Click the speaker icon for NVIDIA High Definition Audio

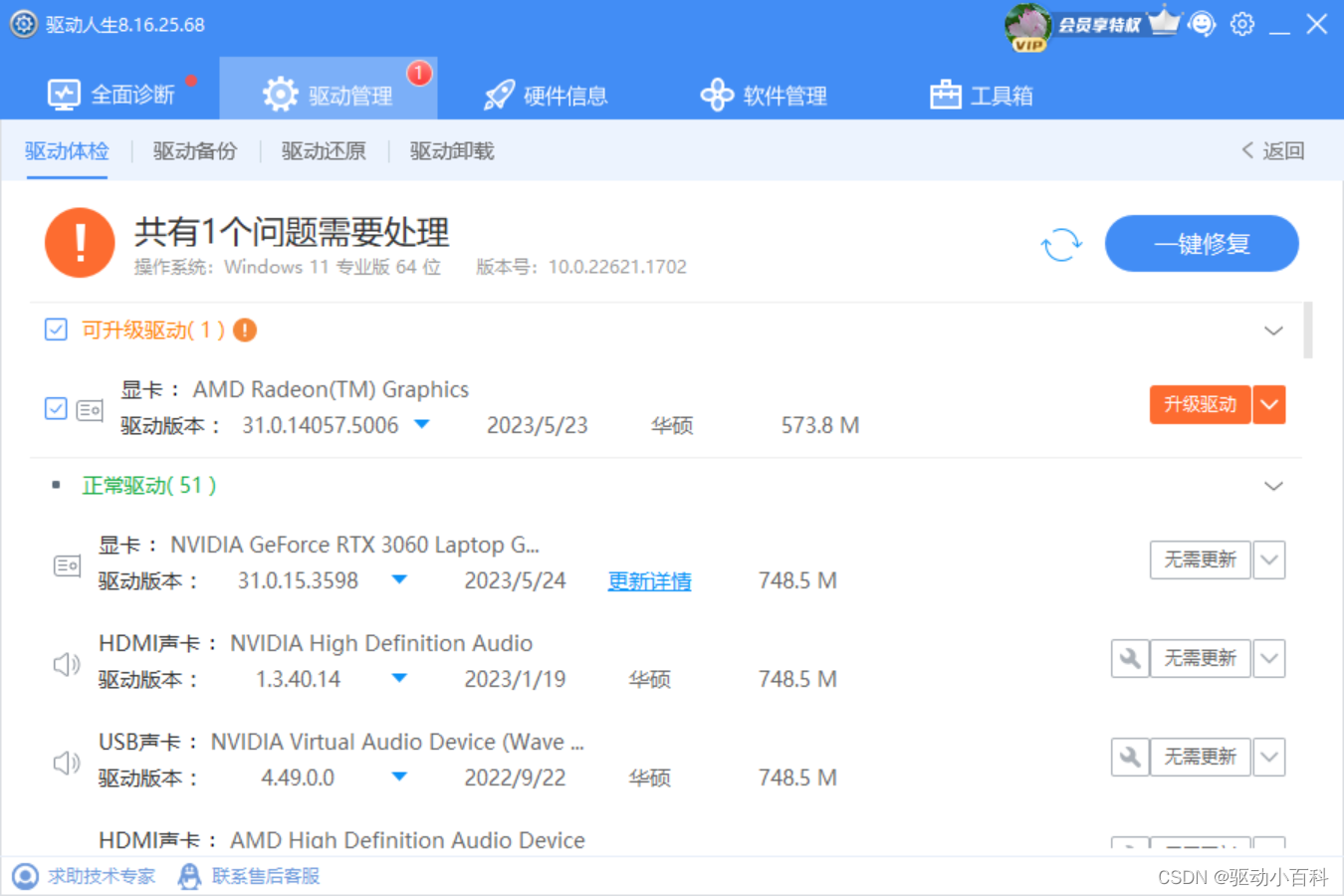tap(67, 664)
